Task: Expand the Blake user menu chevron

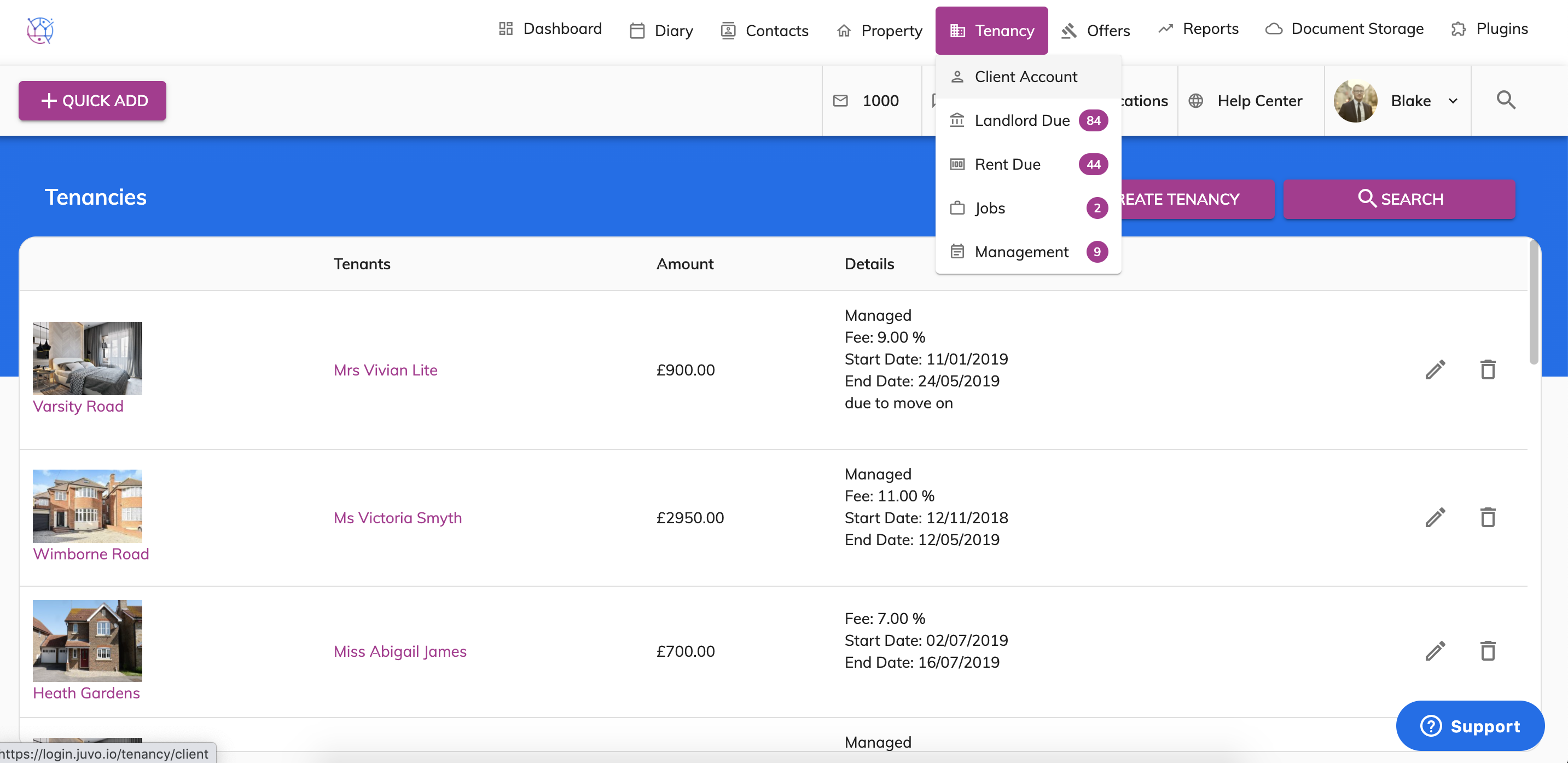Action: [x=1453, y=101]
